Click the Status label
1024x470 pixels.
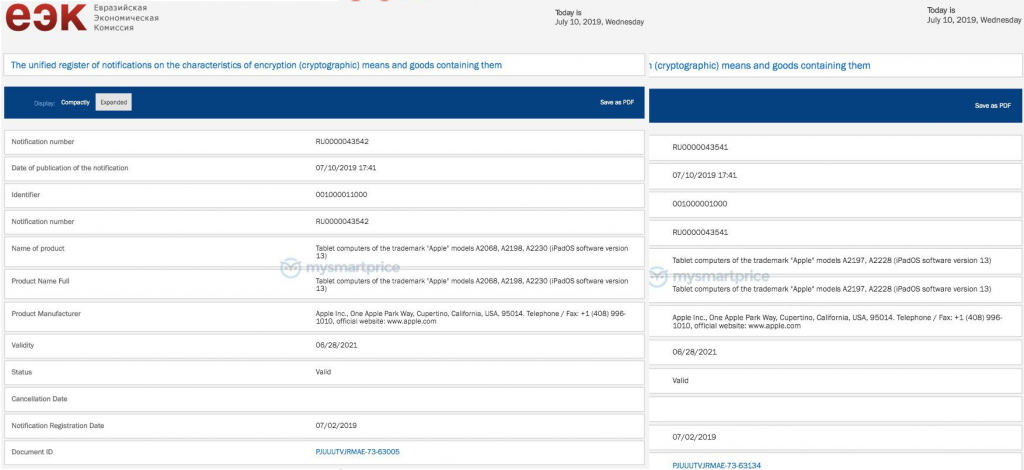click(x=22, y=371)
